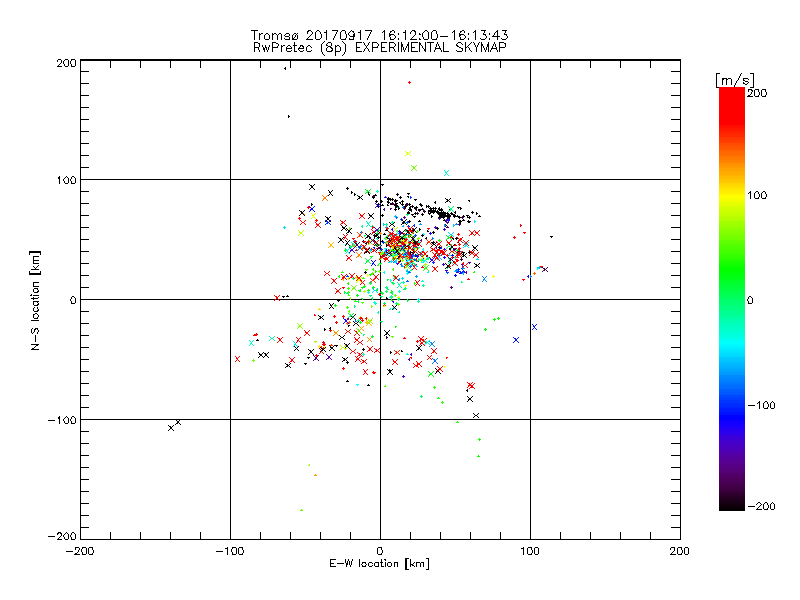Click the '-200' tick label on the N-S axis
The height and width of the screenshot is (600, 800).
tap(62, 536)
